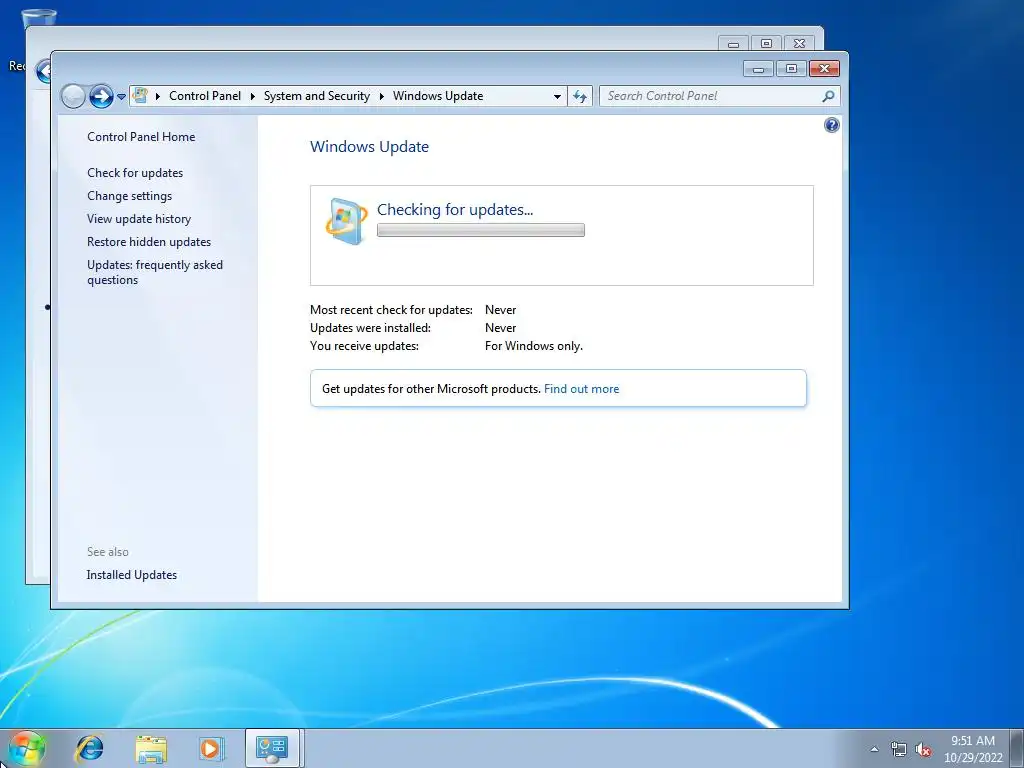Open the recent pages dropdown arrow

121,97
